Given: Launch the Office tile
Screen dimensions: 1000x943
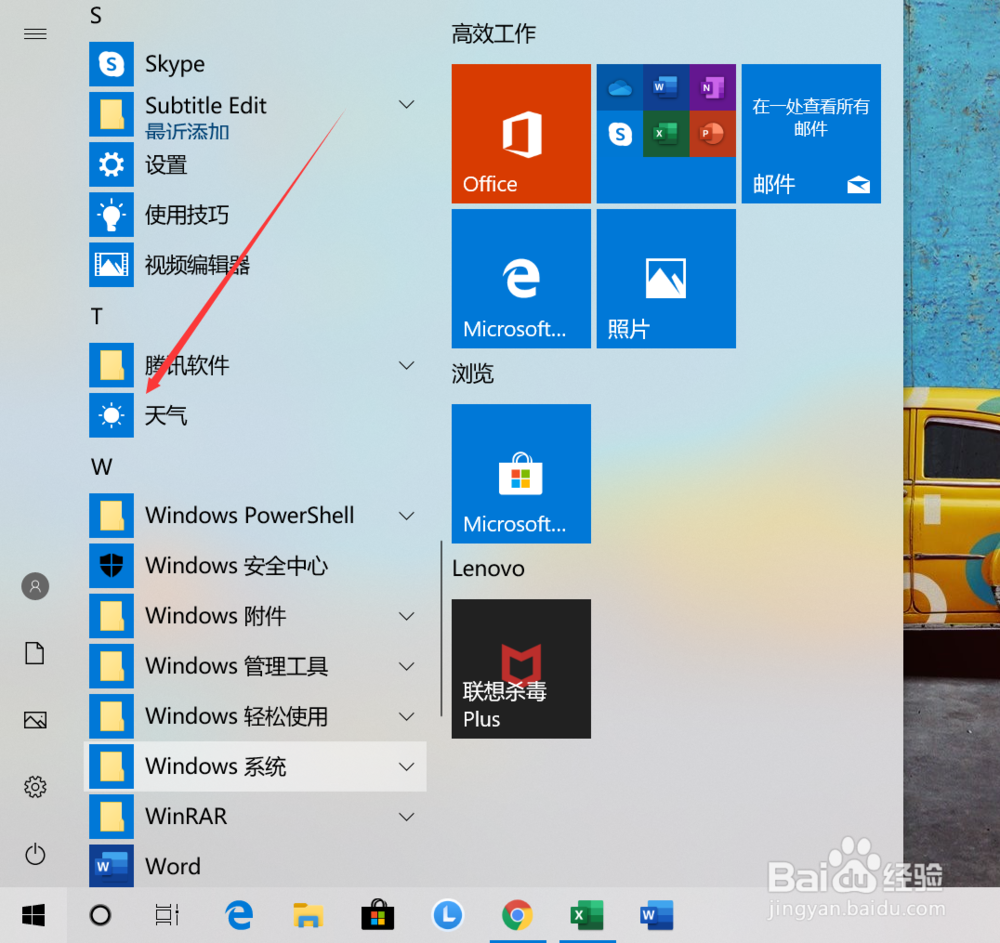Looking at the screenshot, I should click(521, 133).
